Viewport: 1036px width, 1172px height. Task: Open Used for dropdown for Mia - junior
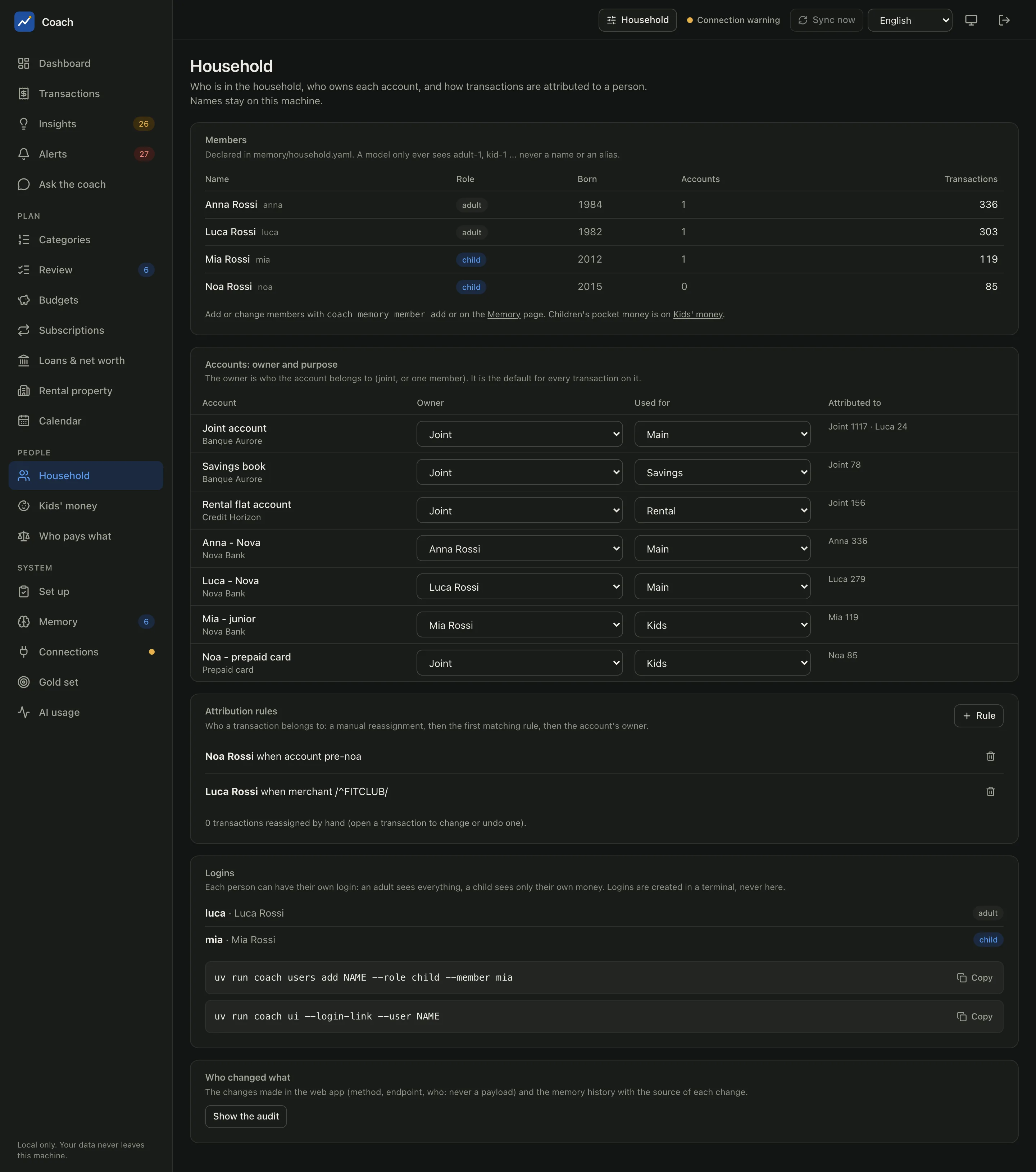pos(722,625)
